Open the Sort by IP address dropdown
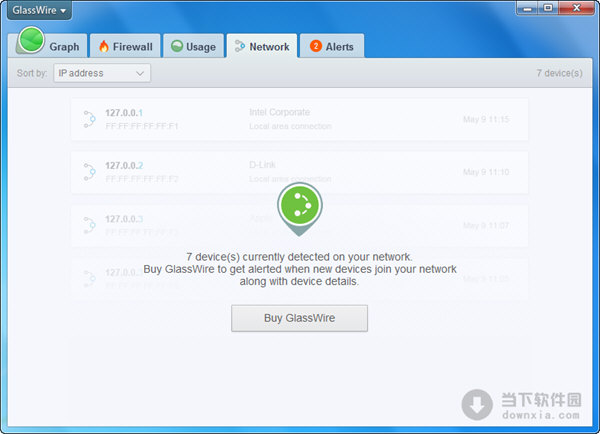 pyautogui.click(x=102, y=73)
